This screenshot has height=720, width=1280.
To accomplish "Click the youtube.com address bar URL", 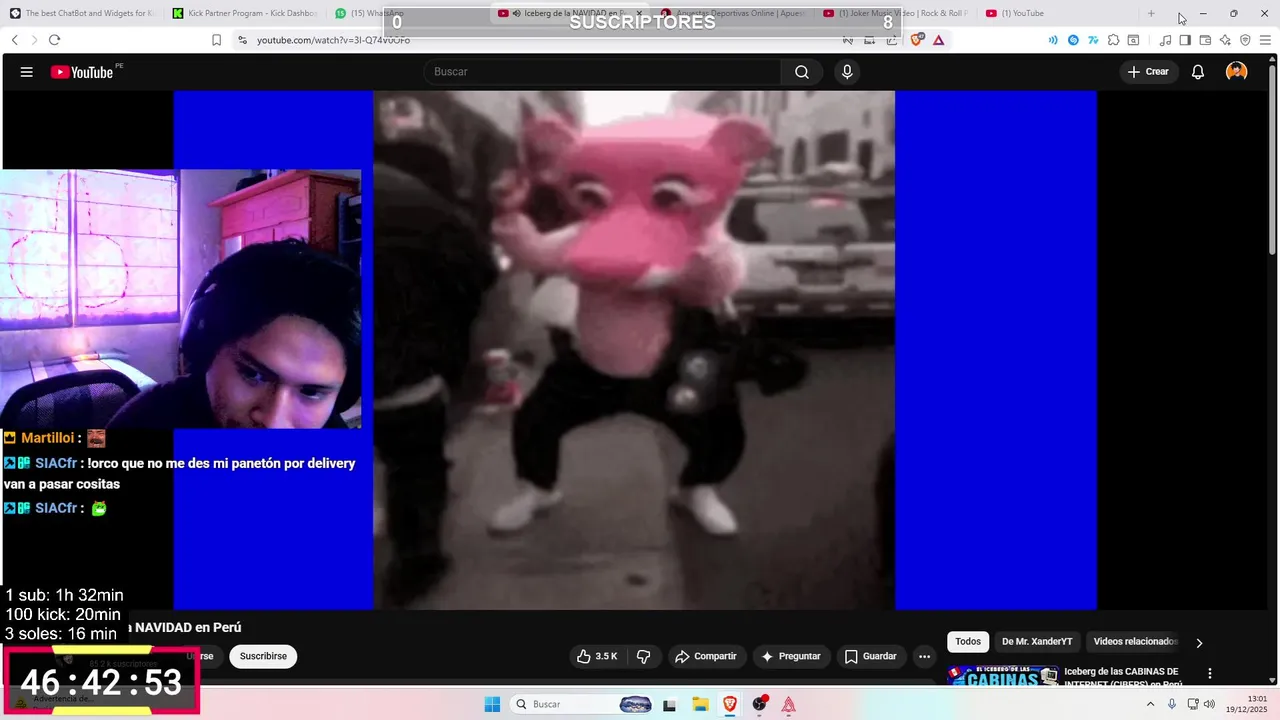I will tap(333, 40).
